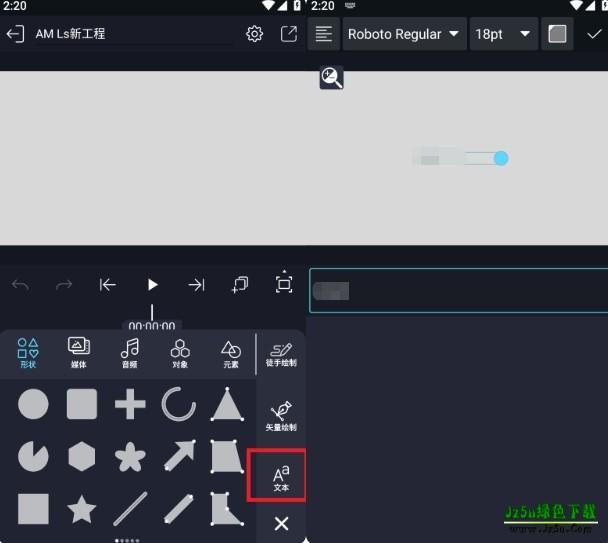Open project settings gear
Viewport: 608px width, 543px height.
coord(255,34)
